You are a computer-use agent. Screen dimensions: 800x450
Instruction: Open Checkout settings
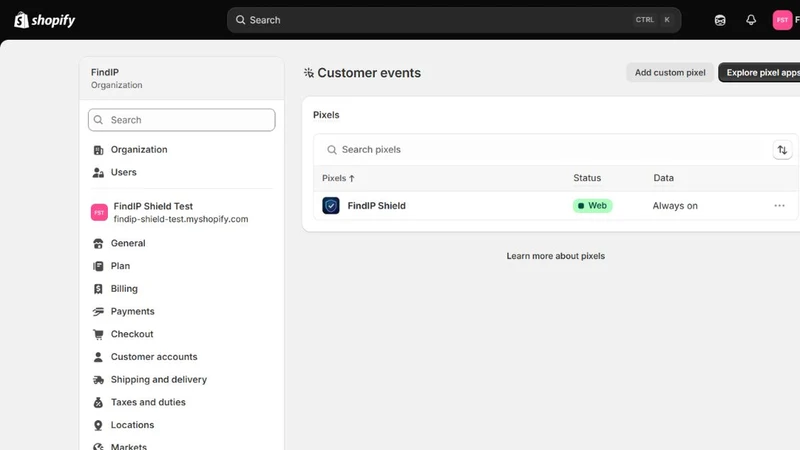[132, 334]
